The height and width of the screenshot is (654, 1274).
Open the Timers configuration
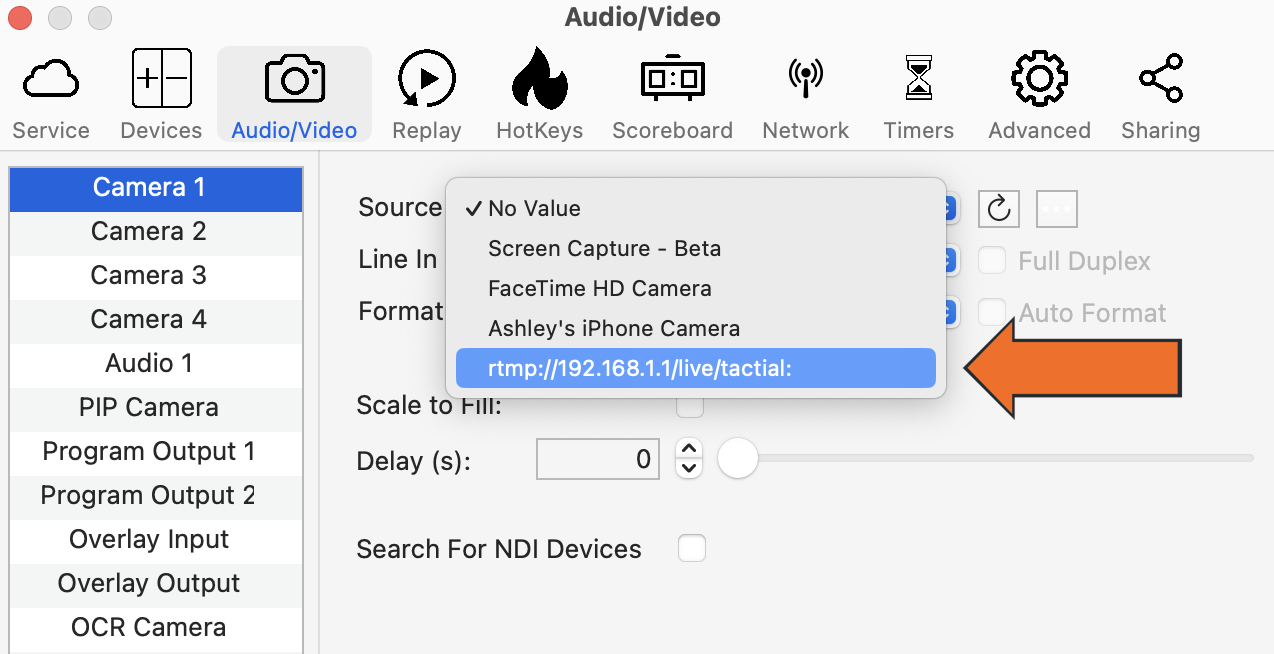coord(918,92)
